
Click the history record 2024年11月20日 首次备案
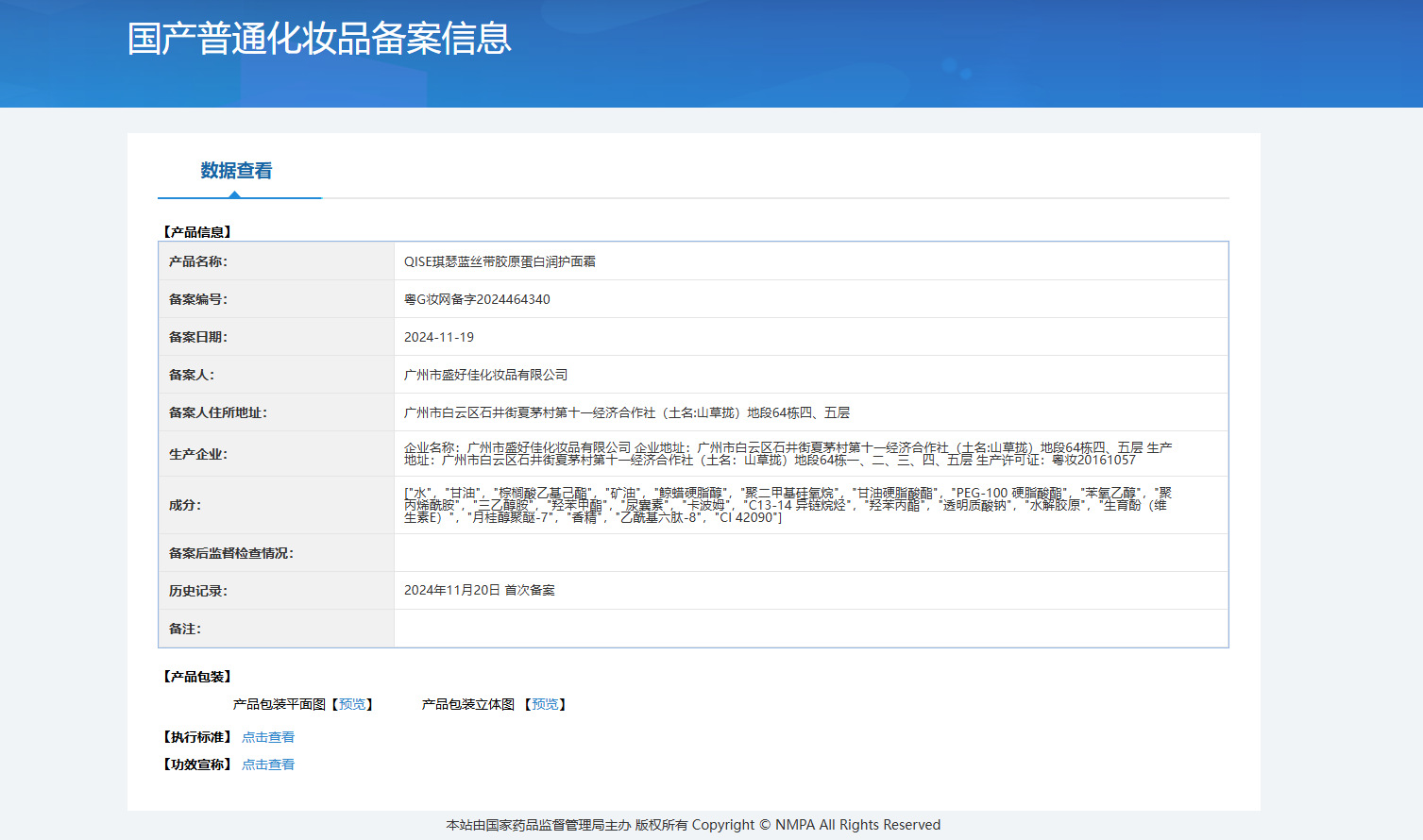pyautogui.click(x=479, y=590)
